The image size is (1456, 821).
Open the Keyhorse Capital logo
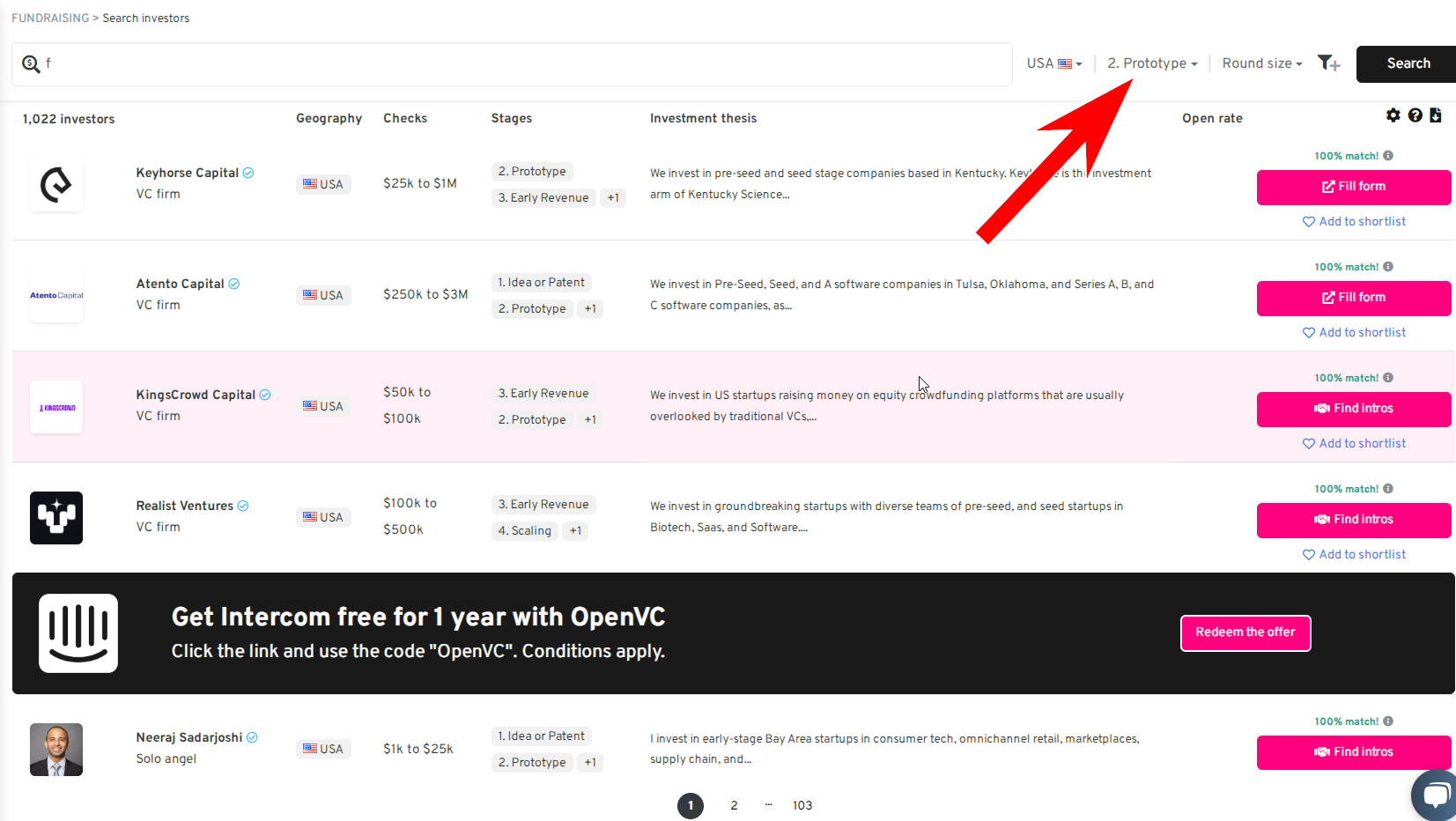pos(56,185)
